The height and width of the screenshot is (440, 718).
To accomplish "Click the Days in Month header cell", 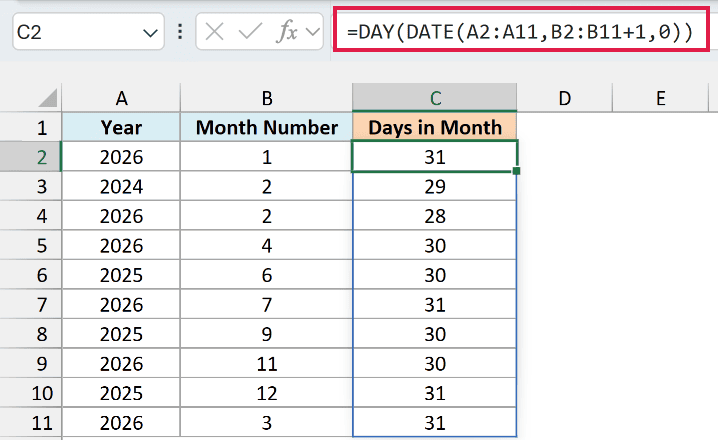I will (435, 127).
